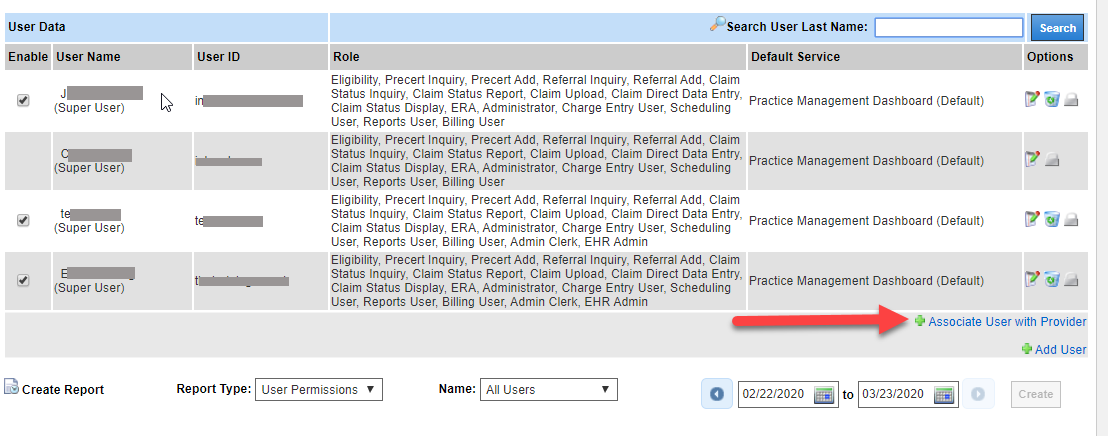Click edit icon for first user row
The height and width of the screenshot is (436, 1108).
click(1032, 99)
